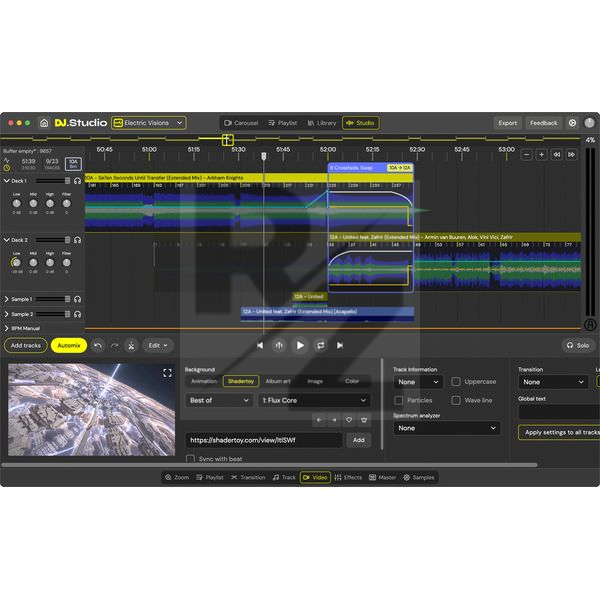Switch to the Carousel view
Viewport: 600px width, 600px height.
(x=241, y=123)
